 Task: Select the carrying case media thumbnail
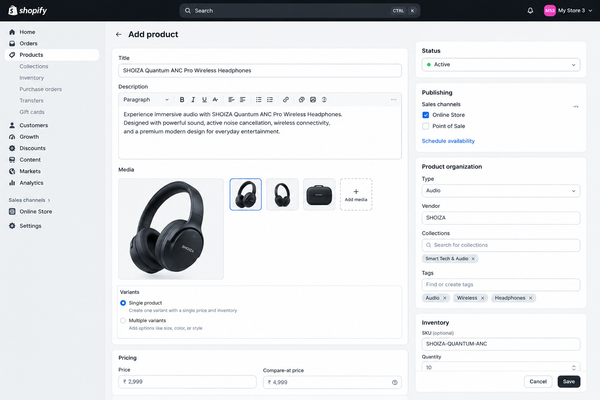(x=319, y=194)
